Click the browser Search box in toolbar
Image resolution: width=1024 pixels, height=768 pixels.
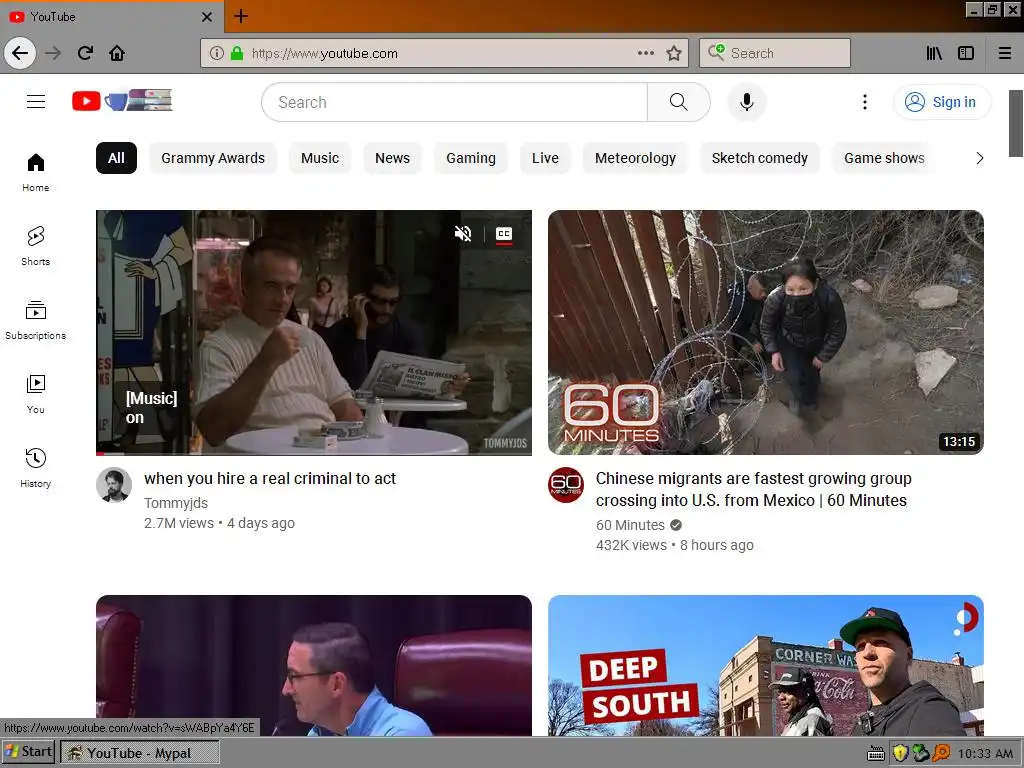775,53
